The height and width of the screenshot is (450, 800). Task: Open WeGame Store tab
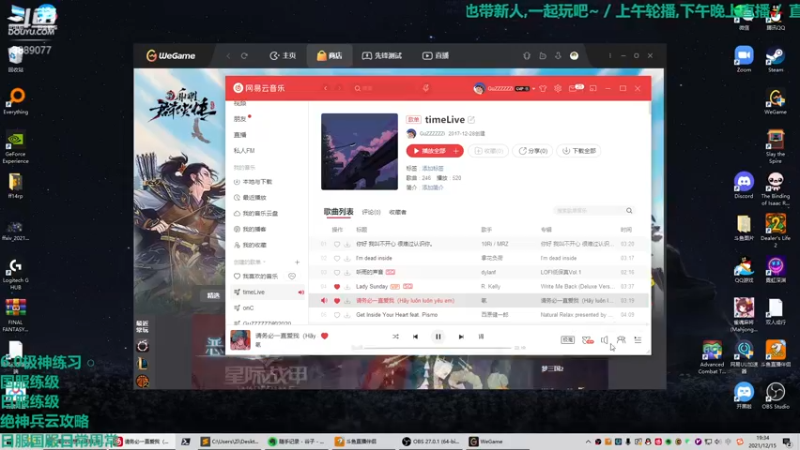click(x=330, y=56)
